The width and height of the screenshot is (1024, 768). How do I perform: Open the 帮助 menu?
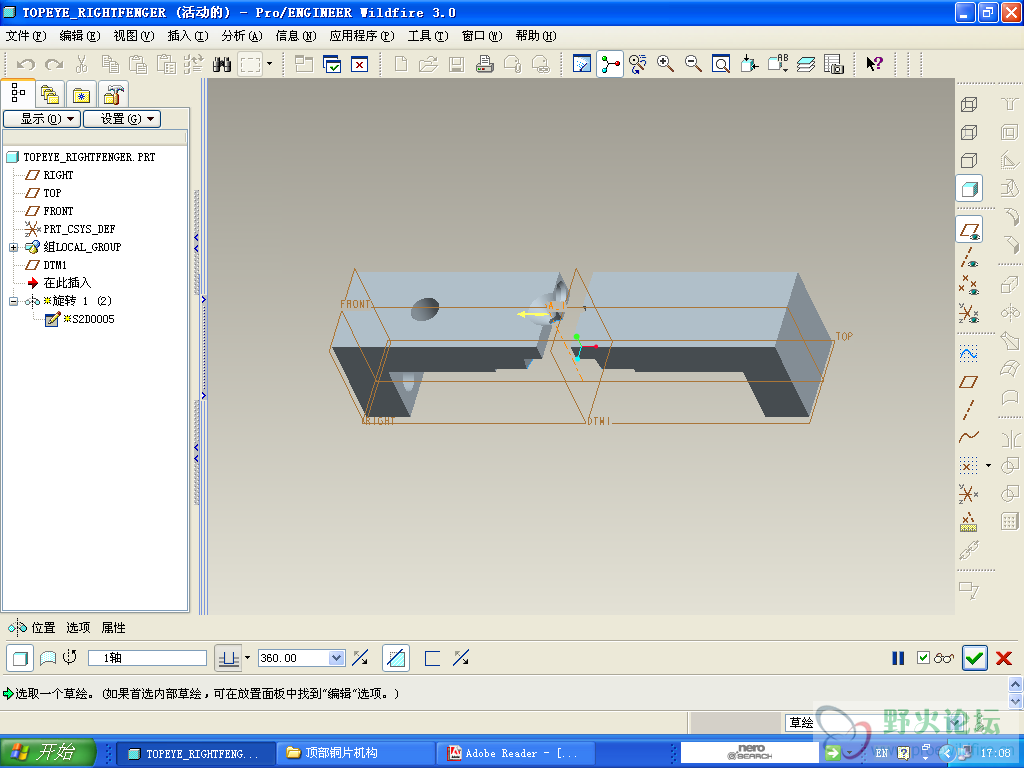point(536,36)
